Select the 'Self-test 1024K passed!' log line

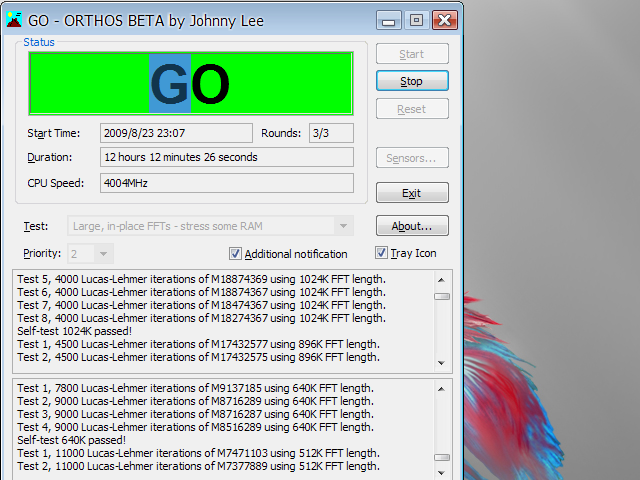pos(75,331)
